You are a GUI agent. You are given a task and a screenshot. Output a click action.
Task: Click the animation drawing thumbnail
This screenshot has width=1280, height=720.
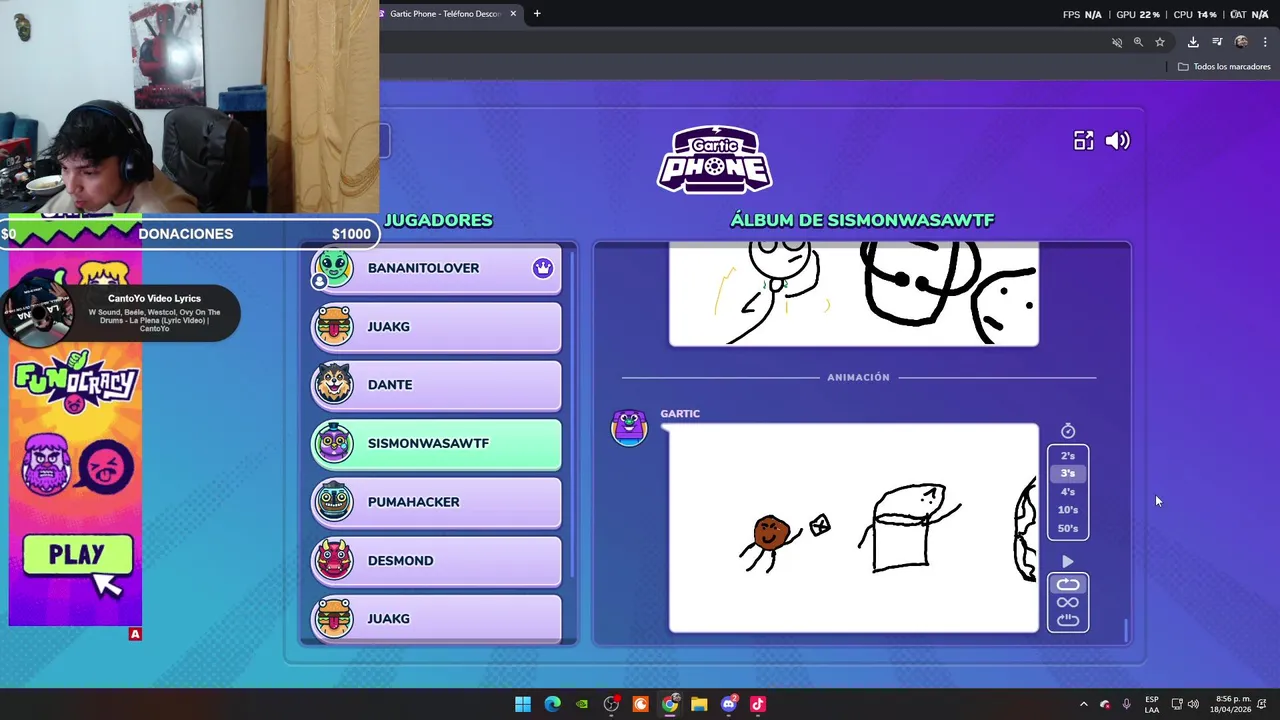[854, 528]
